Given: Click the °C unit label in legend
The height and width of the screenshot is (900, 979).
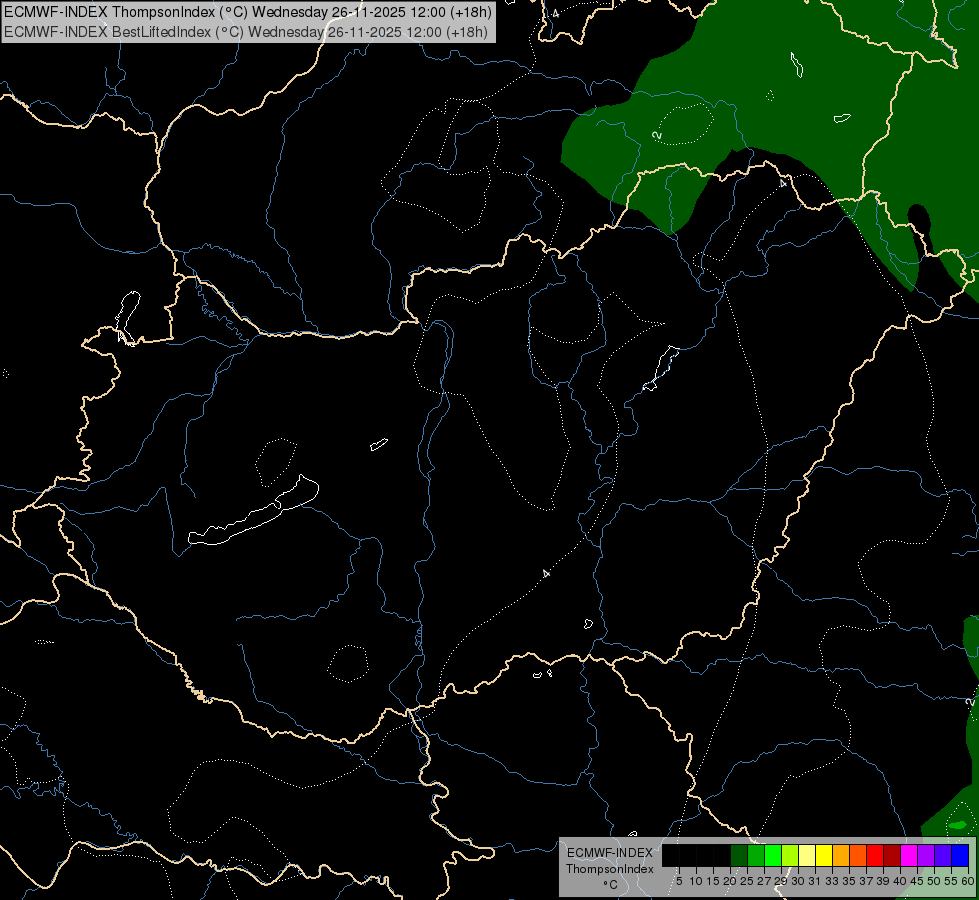Looking at the screenshot, I should [611, 885].
